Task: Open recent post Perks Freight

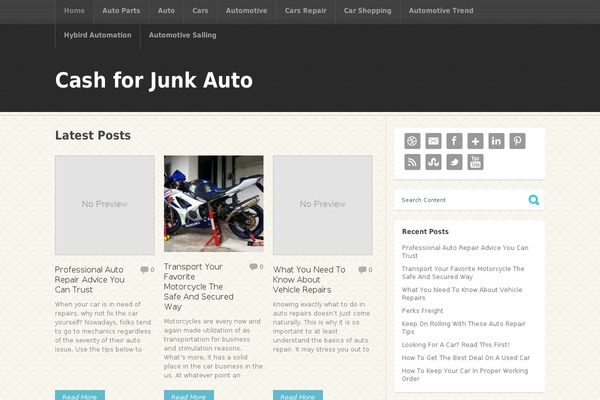Action: click(x=422, y=310)
